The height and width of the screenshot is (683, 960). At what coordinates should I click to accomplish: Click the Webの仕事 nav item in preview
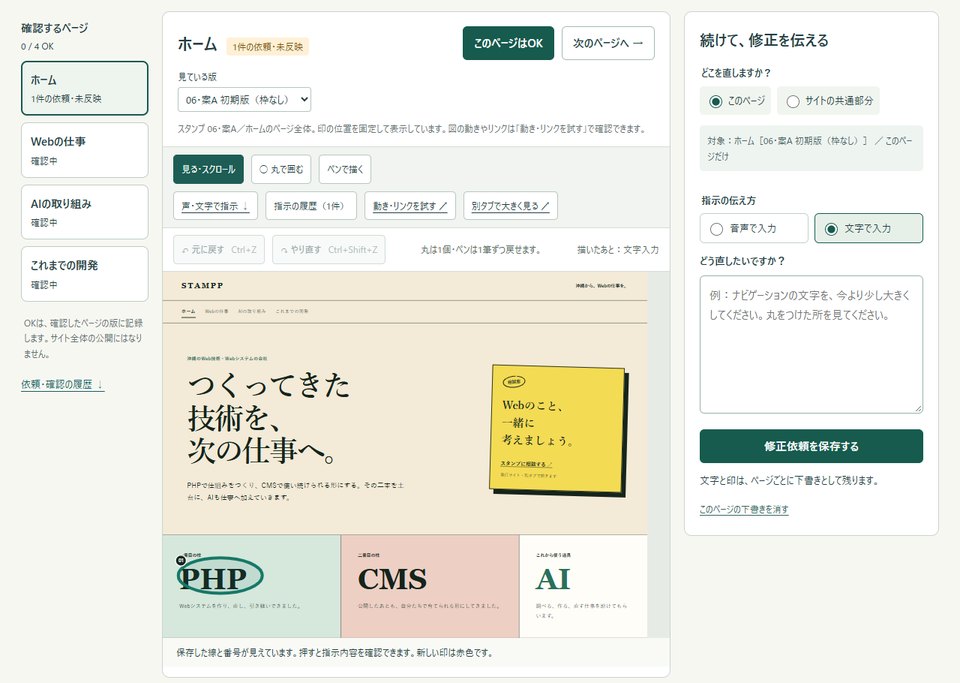(x=217, y=312)
